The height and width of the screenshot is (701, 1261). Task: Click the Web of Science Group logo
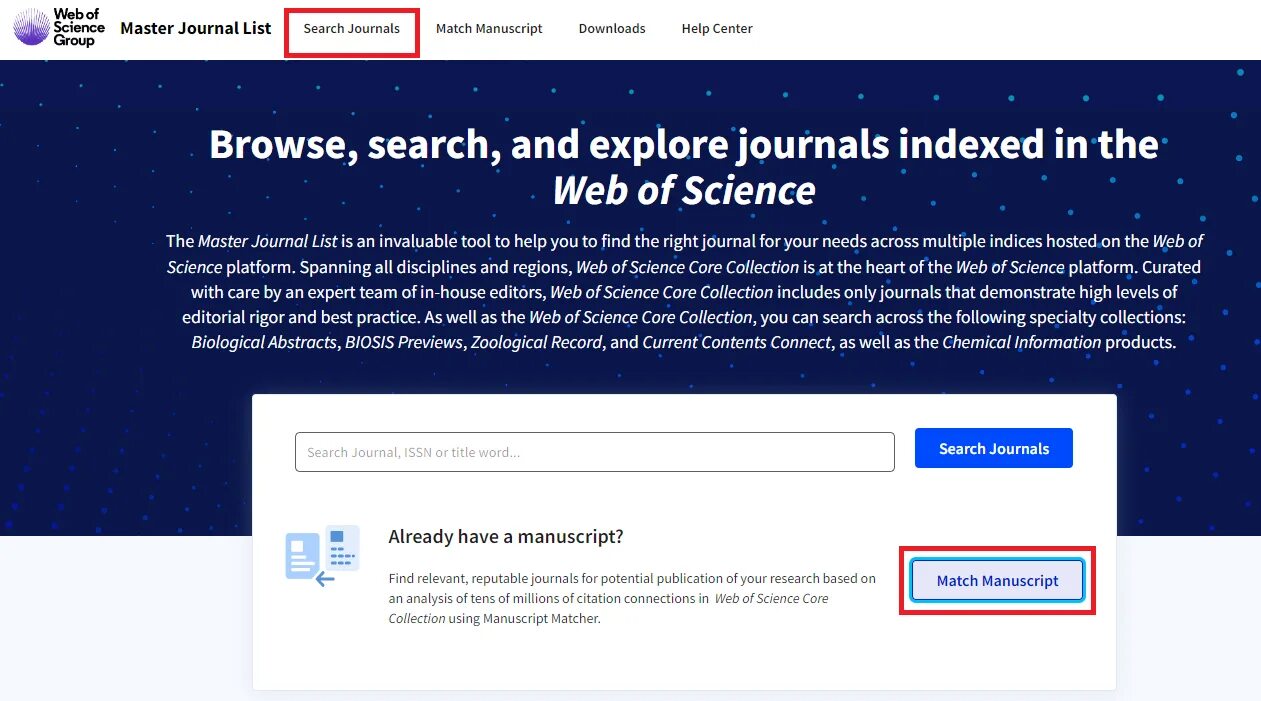click(59, 27)
